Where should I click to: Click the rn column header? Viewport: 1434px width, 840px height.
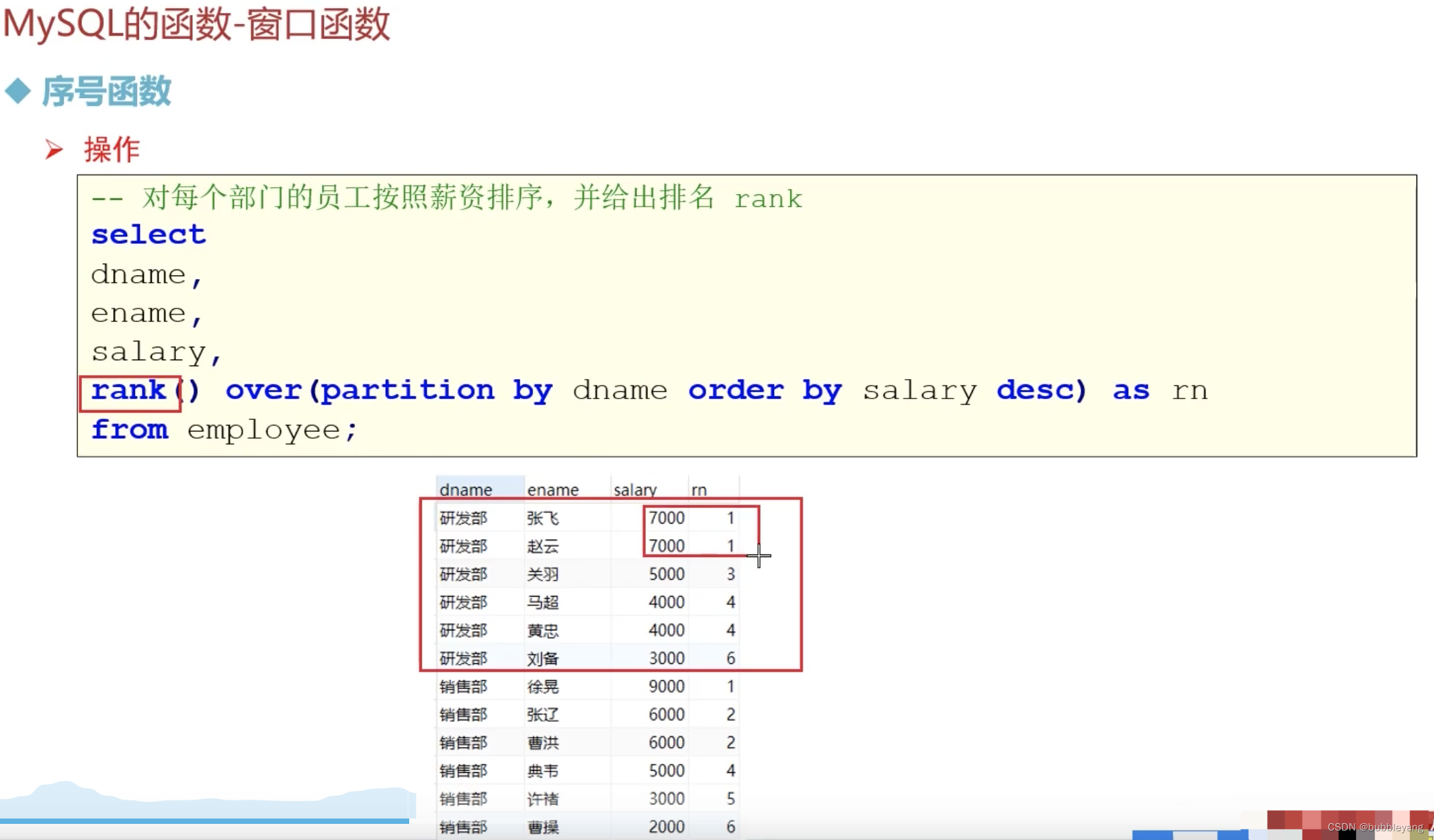(x=699, y=490)
